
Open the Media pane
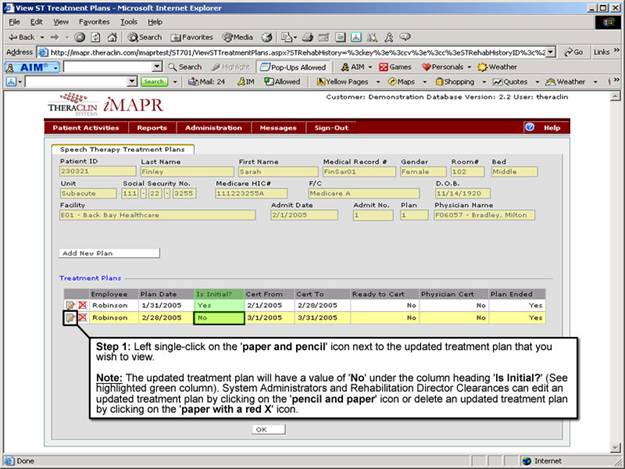(x=238, y=37)
